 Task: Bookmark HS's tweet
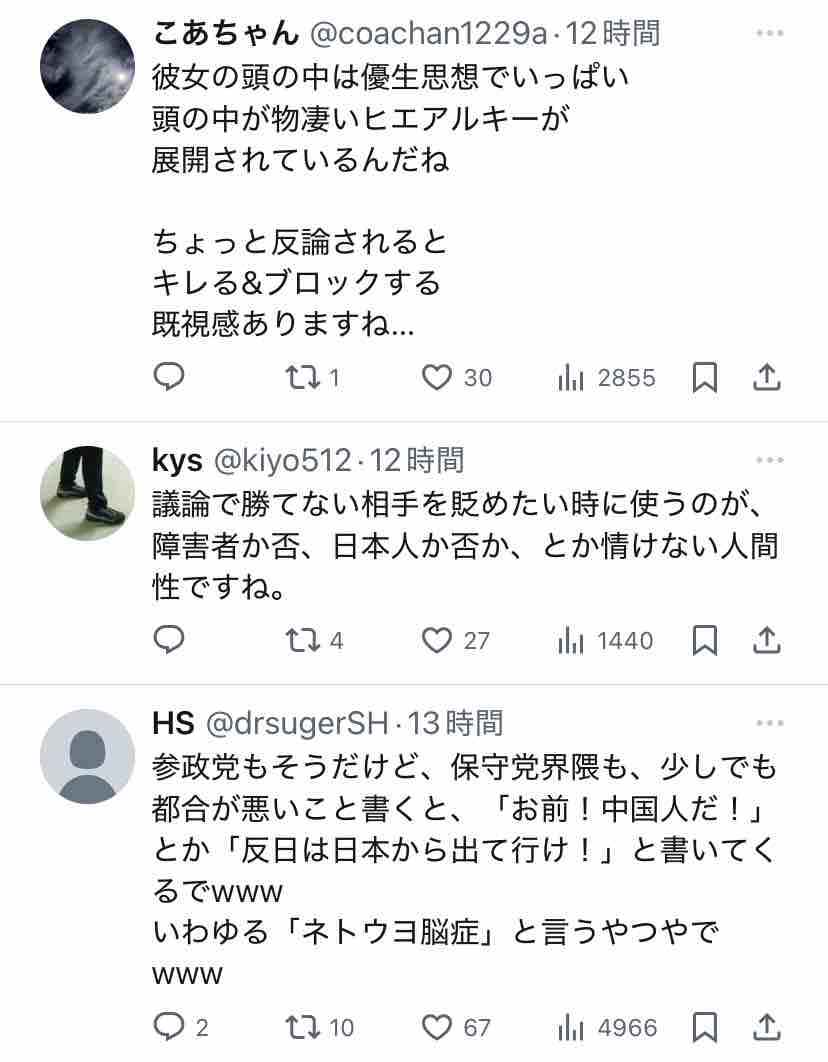tap(705, 1027)
